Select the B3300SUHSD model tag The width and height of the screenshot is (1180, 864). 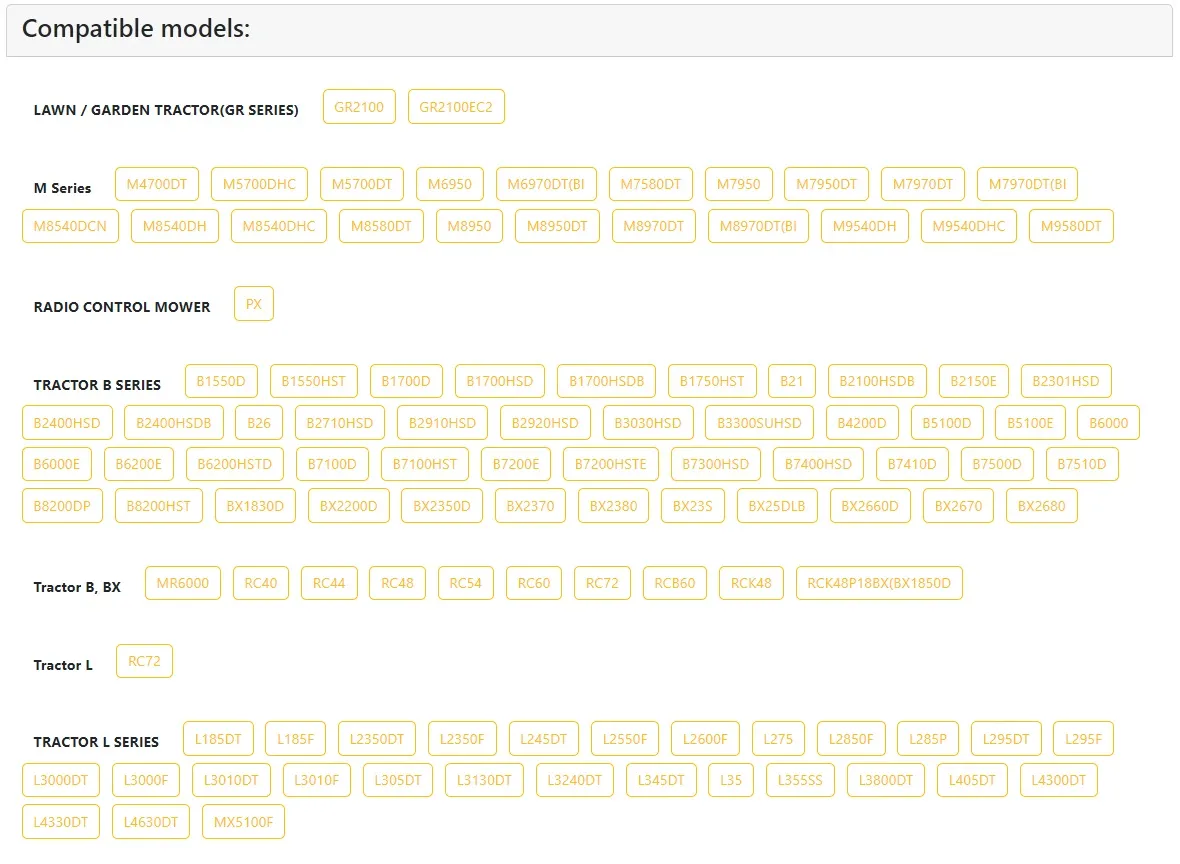(x=759, y=423)
